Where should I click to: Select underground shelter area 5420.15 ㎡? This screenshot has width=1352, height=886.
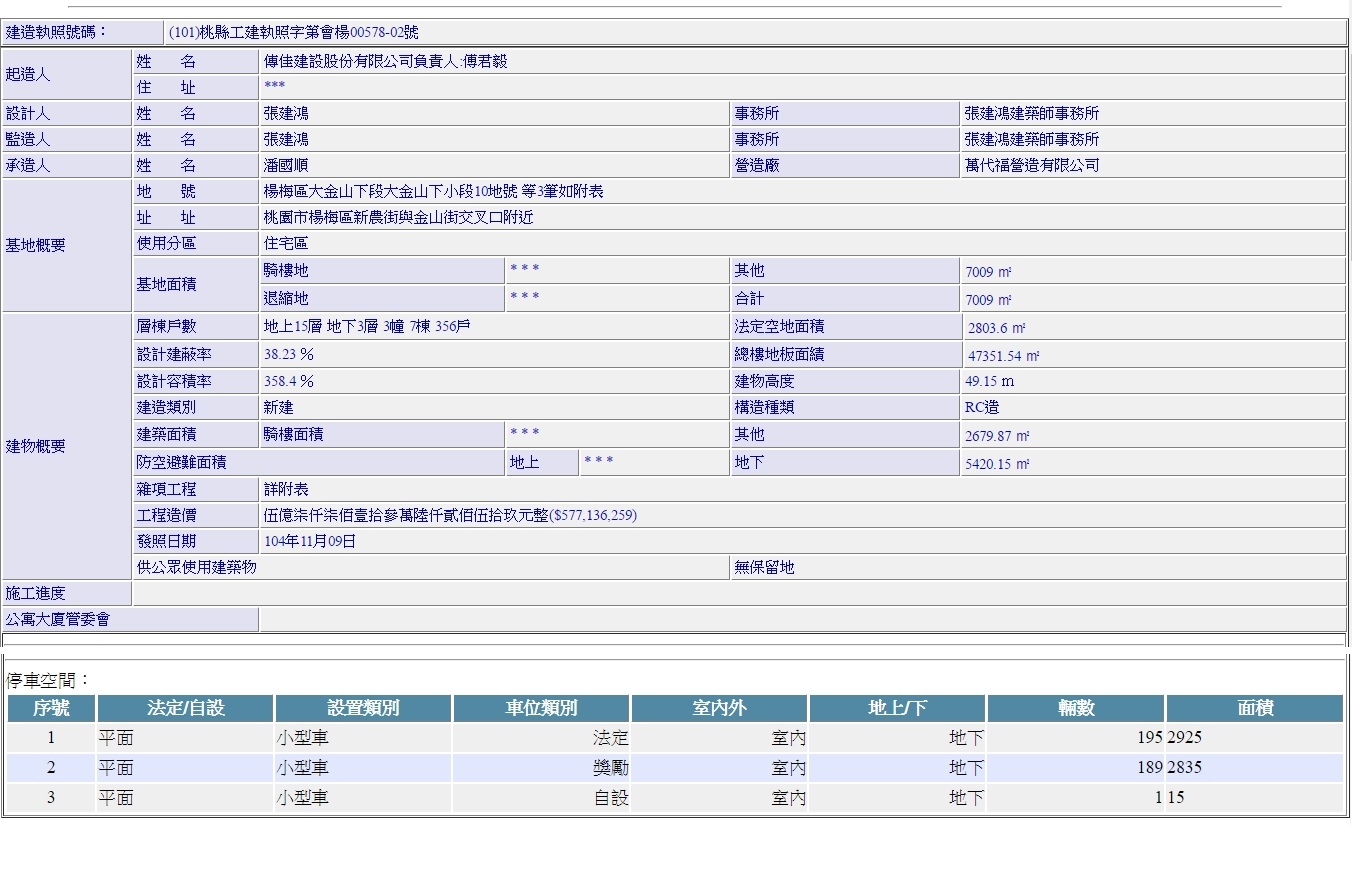[x=997, y=464]
